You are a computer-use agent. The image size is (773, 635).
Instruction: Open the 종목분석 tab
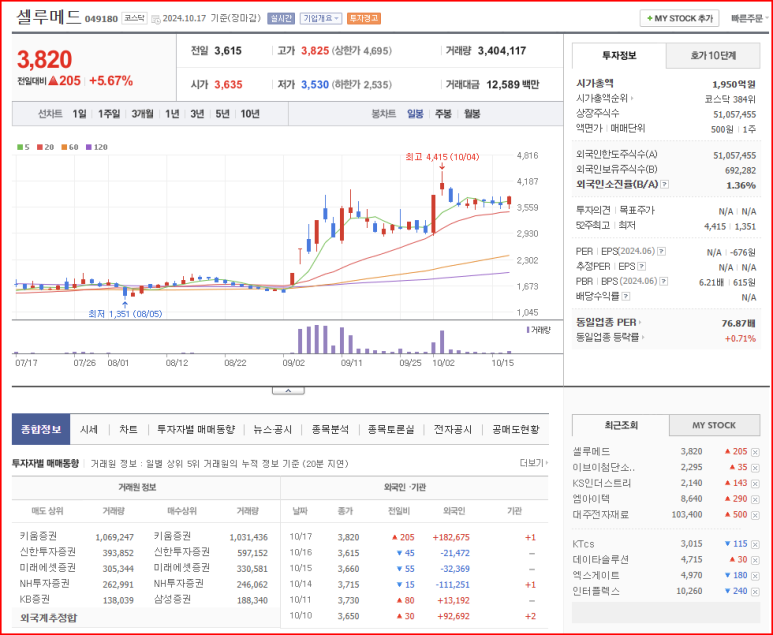330,429
